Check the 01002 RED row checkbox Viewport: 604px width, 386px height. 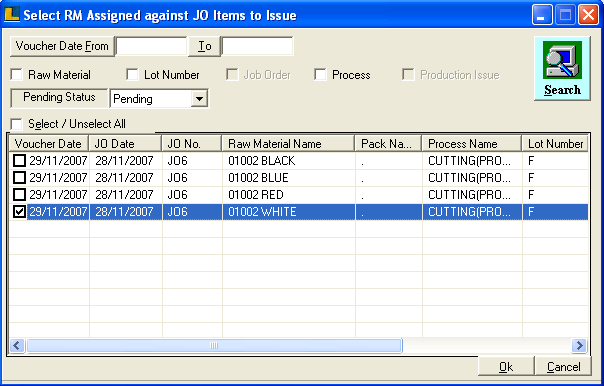click(x=19, y=195)
